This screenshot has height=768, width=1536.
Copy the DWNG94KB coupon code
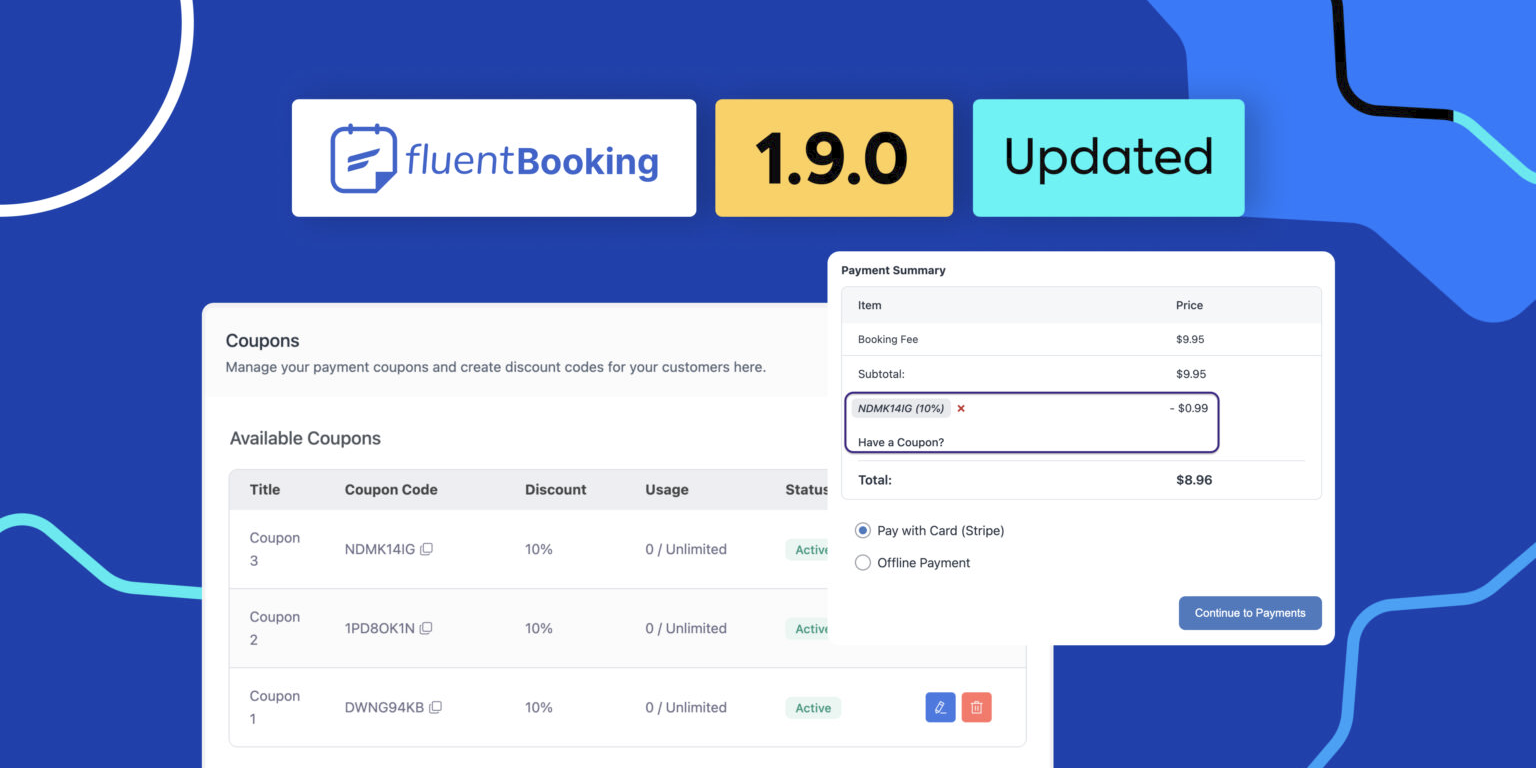point(435,707)
